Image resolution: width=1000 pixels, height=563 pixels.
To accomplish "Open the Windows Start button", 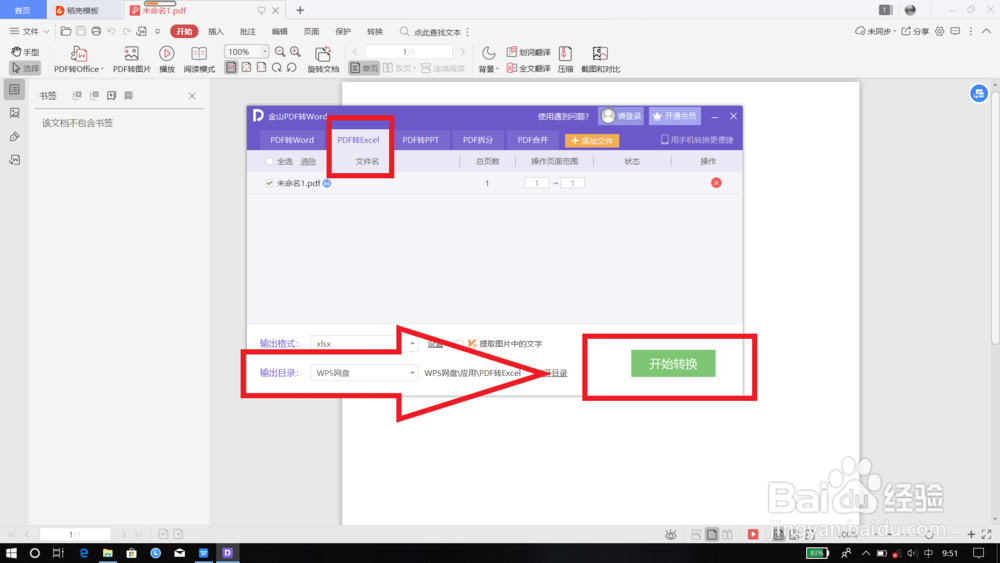I will [x=11, y=553].
